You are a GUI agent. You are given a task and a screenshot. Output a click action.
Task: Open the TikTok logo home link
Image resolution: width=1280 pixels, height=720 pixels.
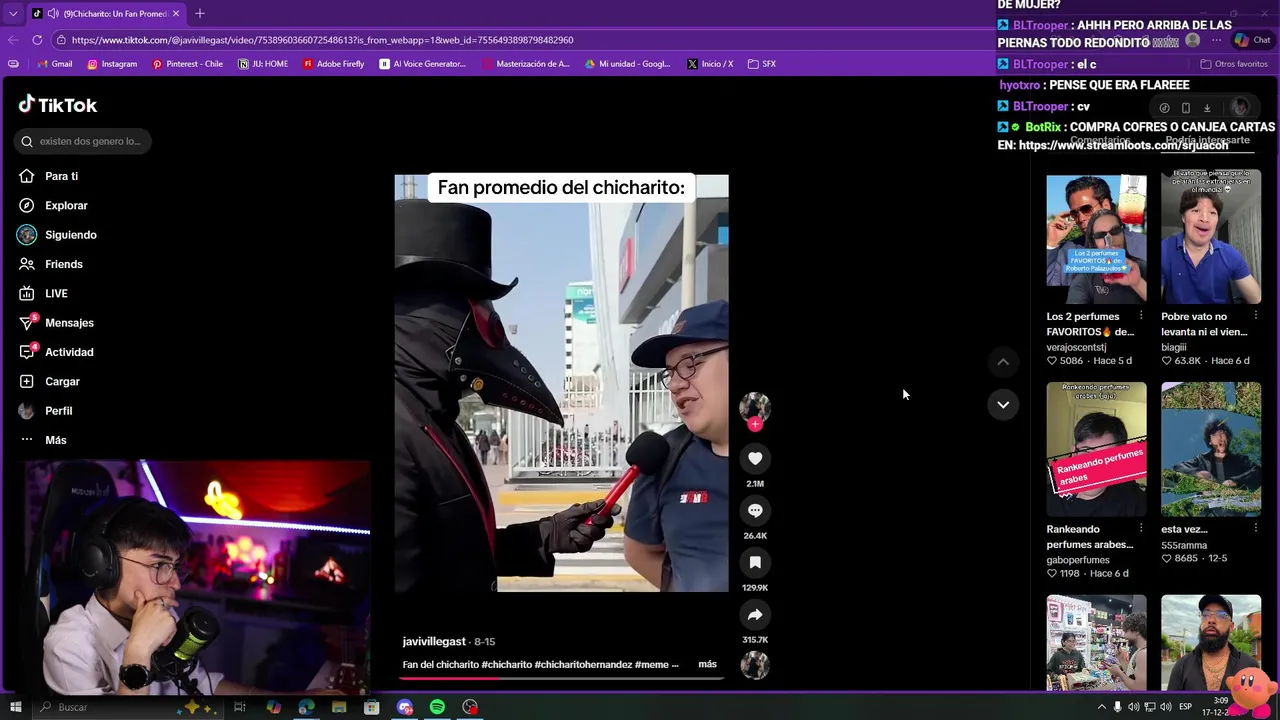click(x=58, y=105)
